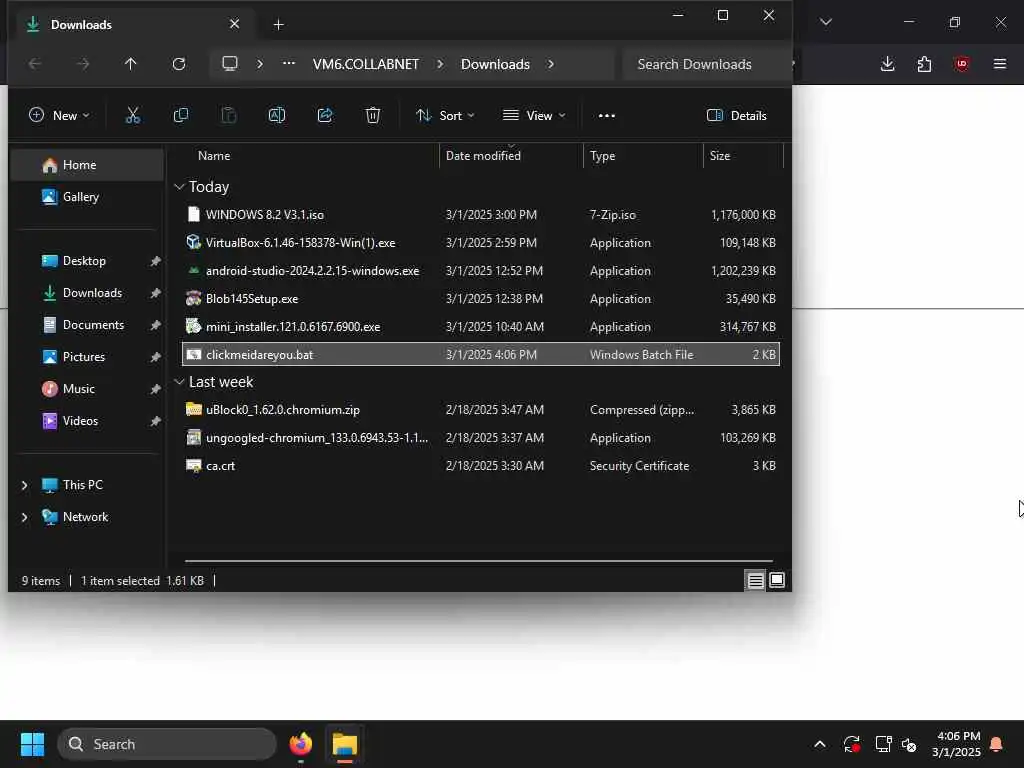Click the Share icon in the toolbar

point(325,116)
